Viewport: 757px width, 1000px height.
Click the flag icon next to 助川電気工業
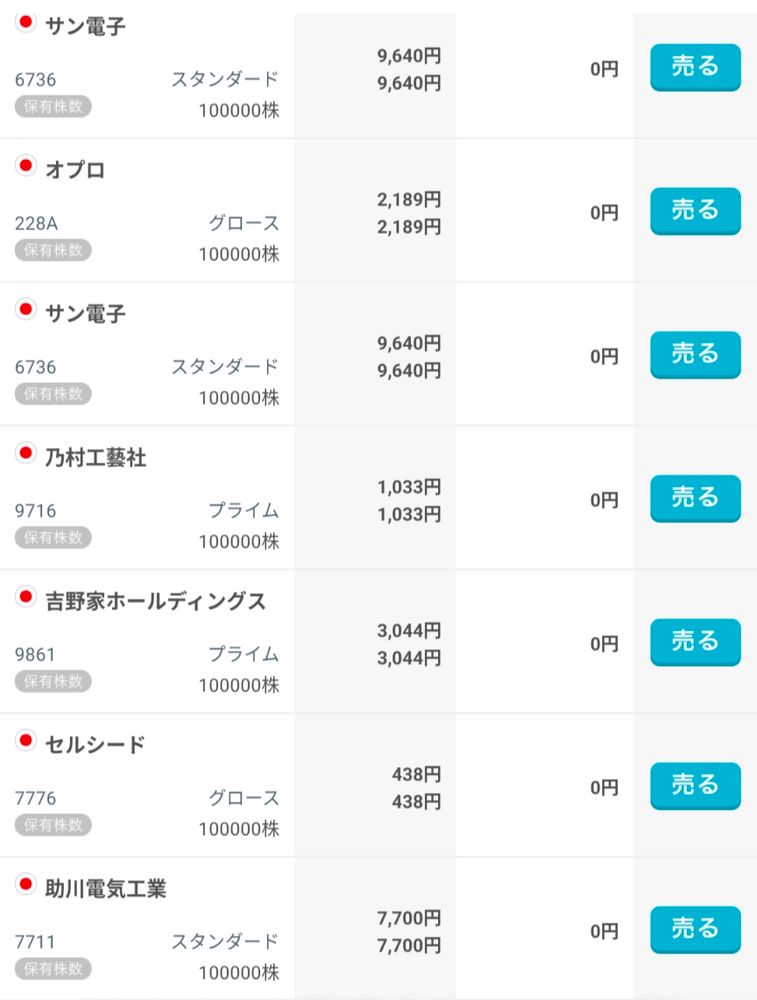[x=26, y=885]
